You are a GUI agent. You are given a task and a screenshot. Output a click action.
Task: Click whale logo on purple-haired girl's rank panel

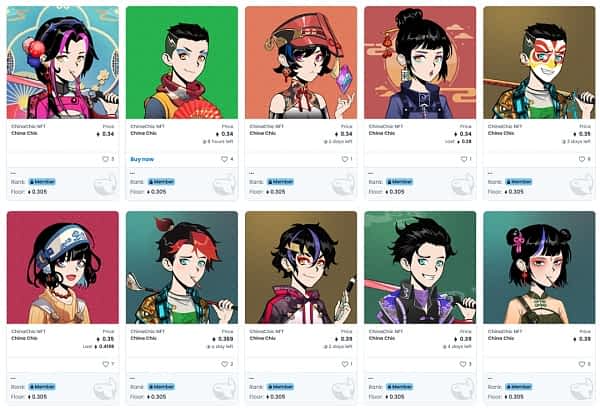tap(105, 185)
